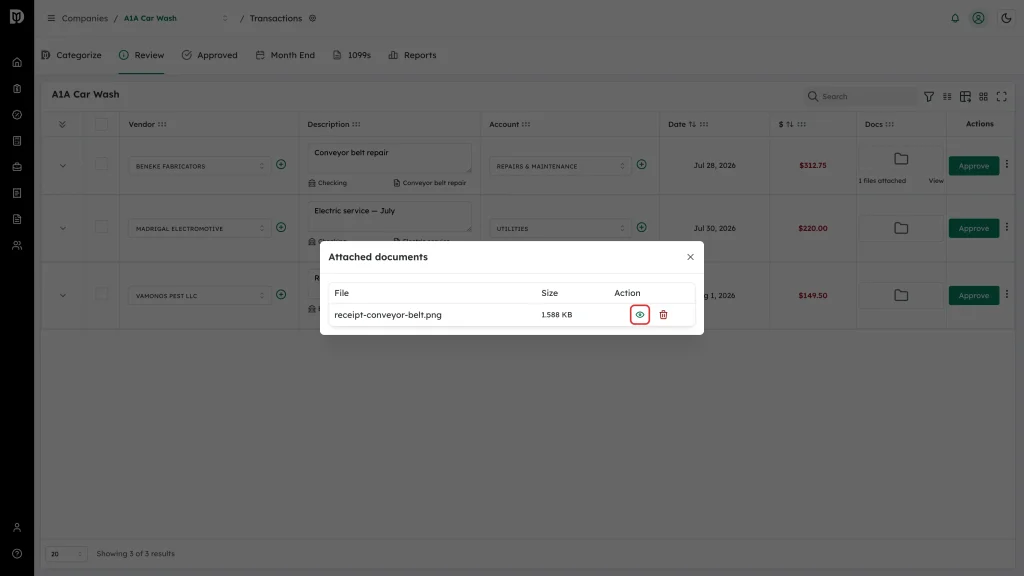Image resolution: width=1024 pixels, height=576 pixels.
Task: Switch to Approved tab
Action: pos(210,55)
